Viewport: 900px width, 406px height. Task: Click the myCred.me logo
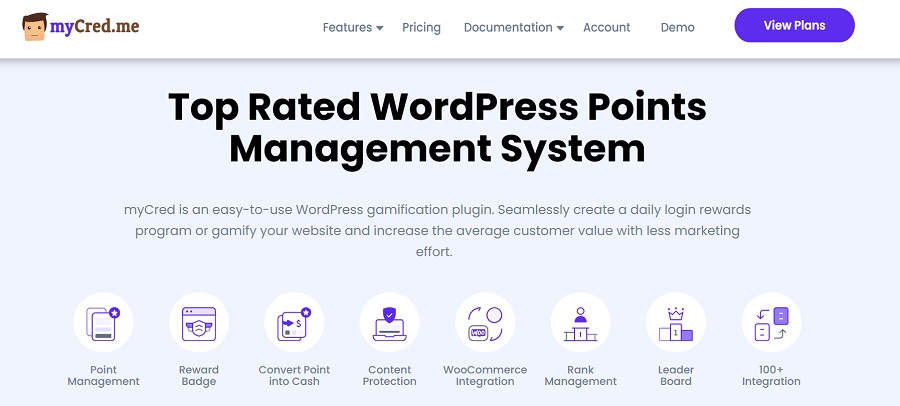[x=81, y=26]
